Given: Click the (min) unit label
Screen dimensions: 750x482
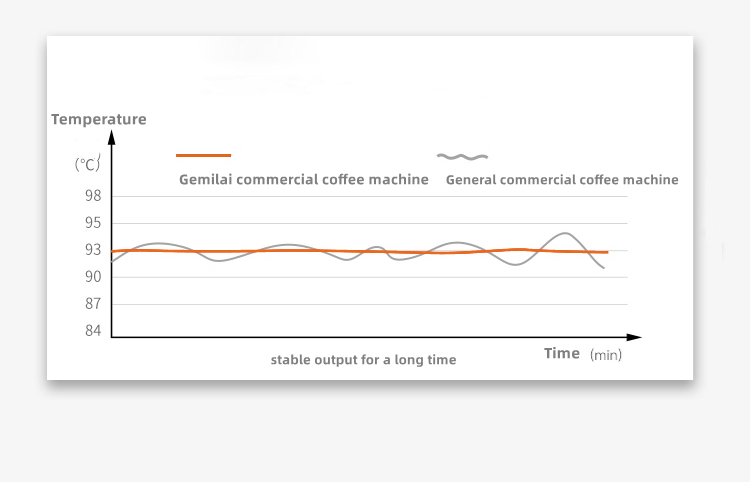Looking at the screenshot, I should [x=606, y=355].
